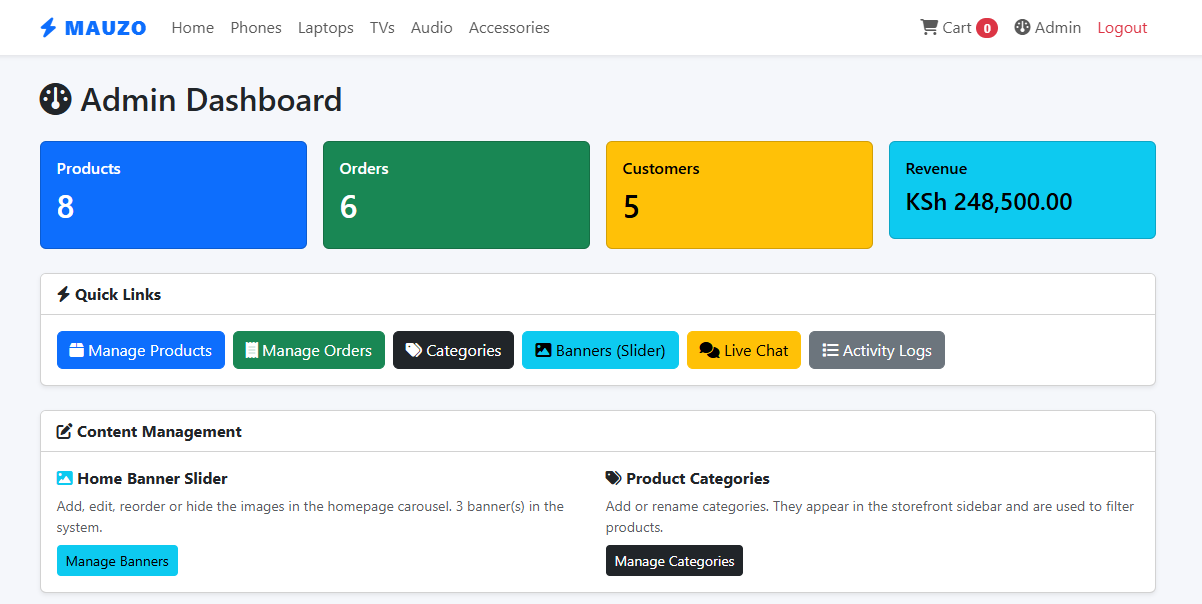Open the Activity Logs quick link
The image size is (1202, 604).
(877, 350)
